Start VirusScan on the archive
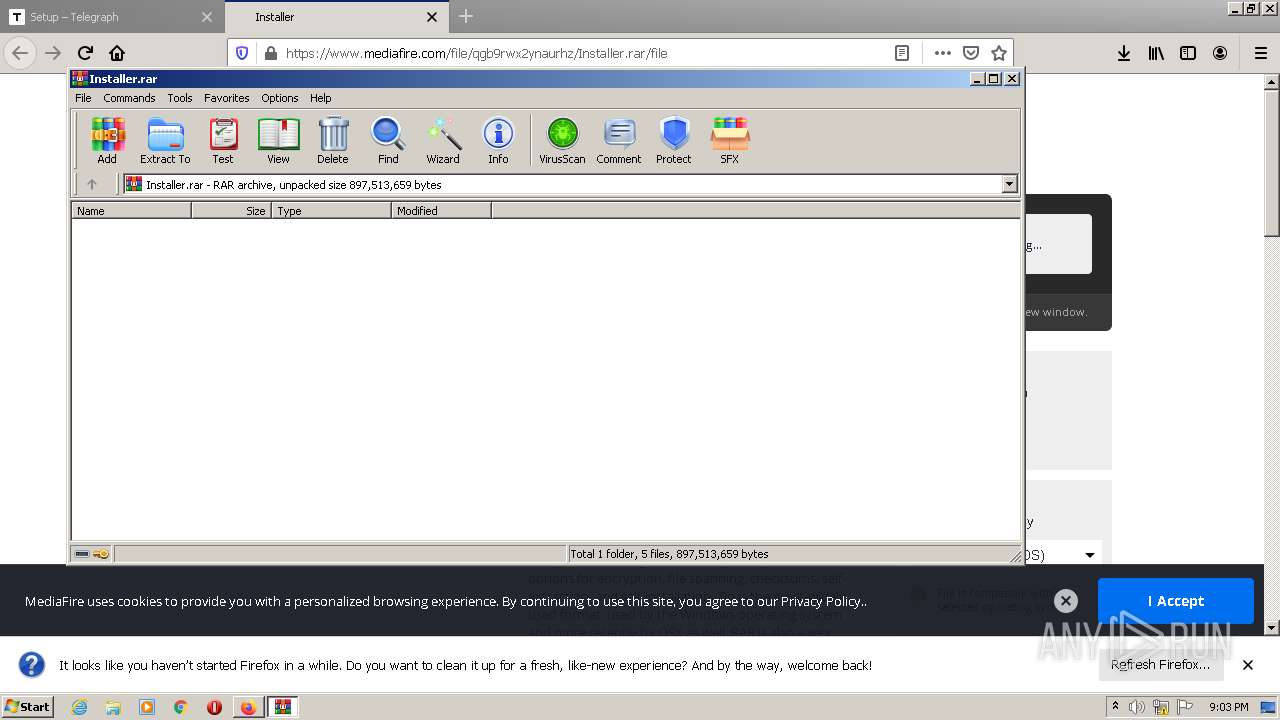 coord(562,140)
